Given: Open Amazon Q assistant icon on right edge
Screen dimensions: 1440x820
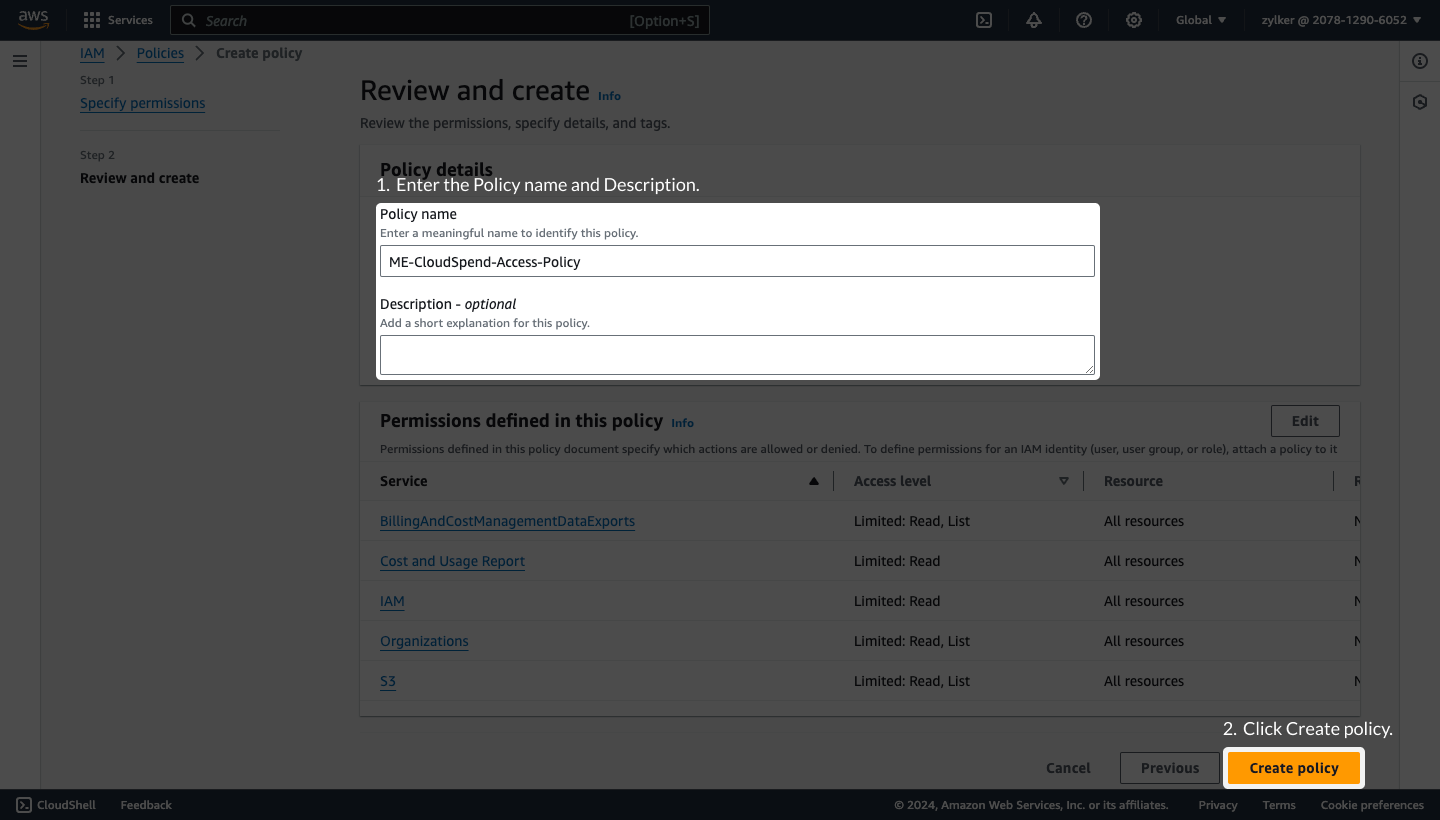Looking at the screenshot, I should coord(1419,101).
